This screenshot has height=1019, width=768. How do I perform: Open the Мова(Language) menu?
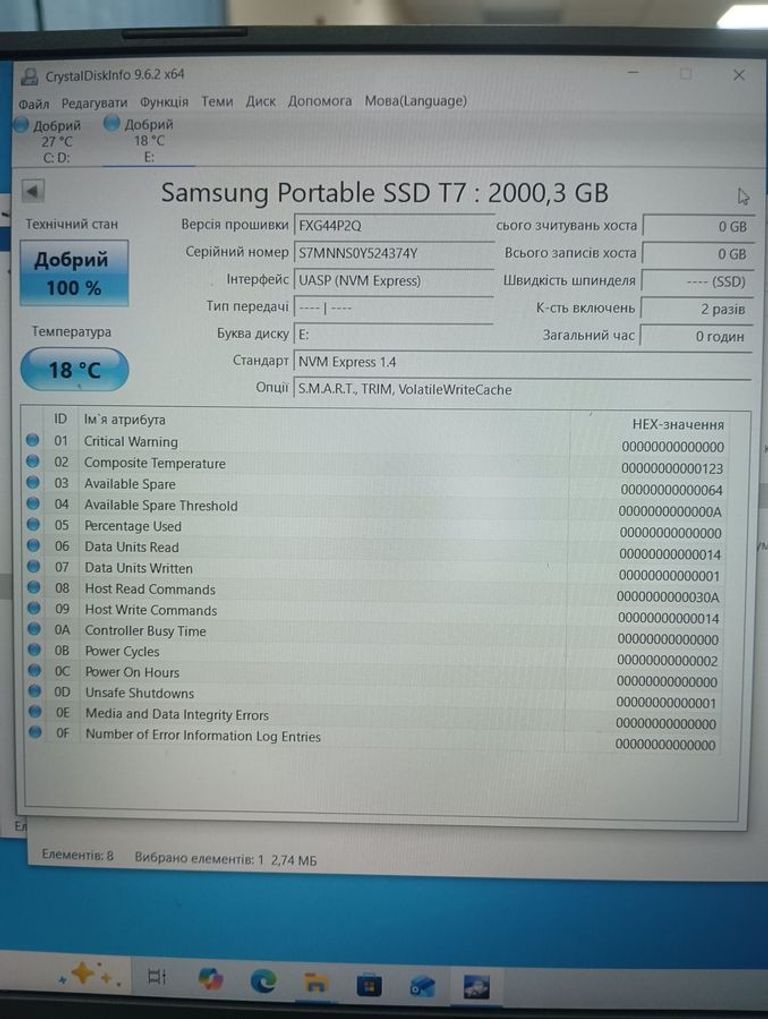pyautogui.click(x=416, y=101)
